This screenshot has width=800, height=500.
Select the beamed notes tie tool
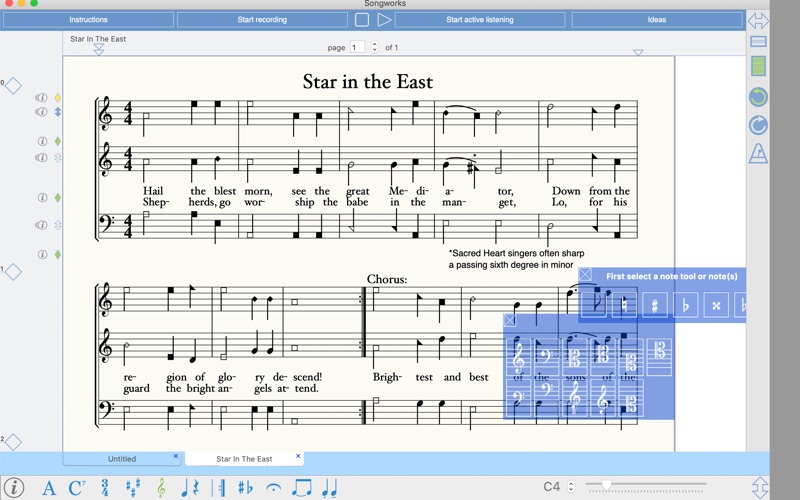point(302,488)
